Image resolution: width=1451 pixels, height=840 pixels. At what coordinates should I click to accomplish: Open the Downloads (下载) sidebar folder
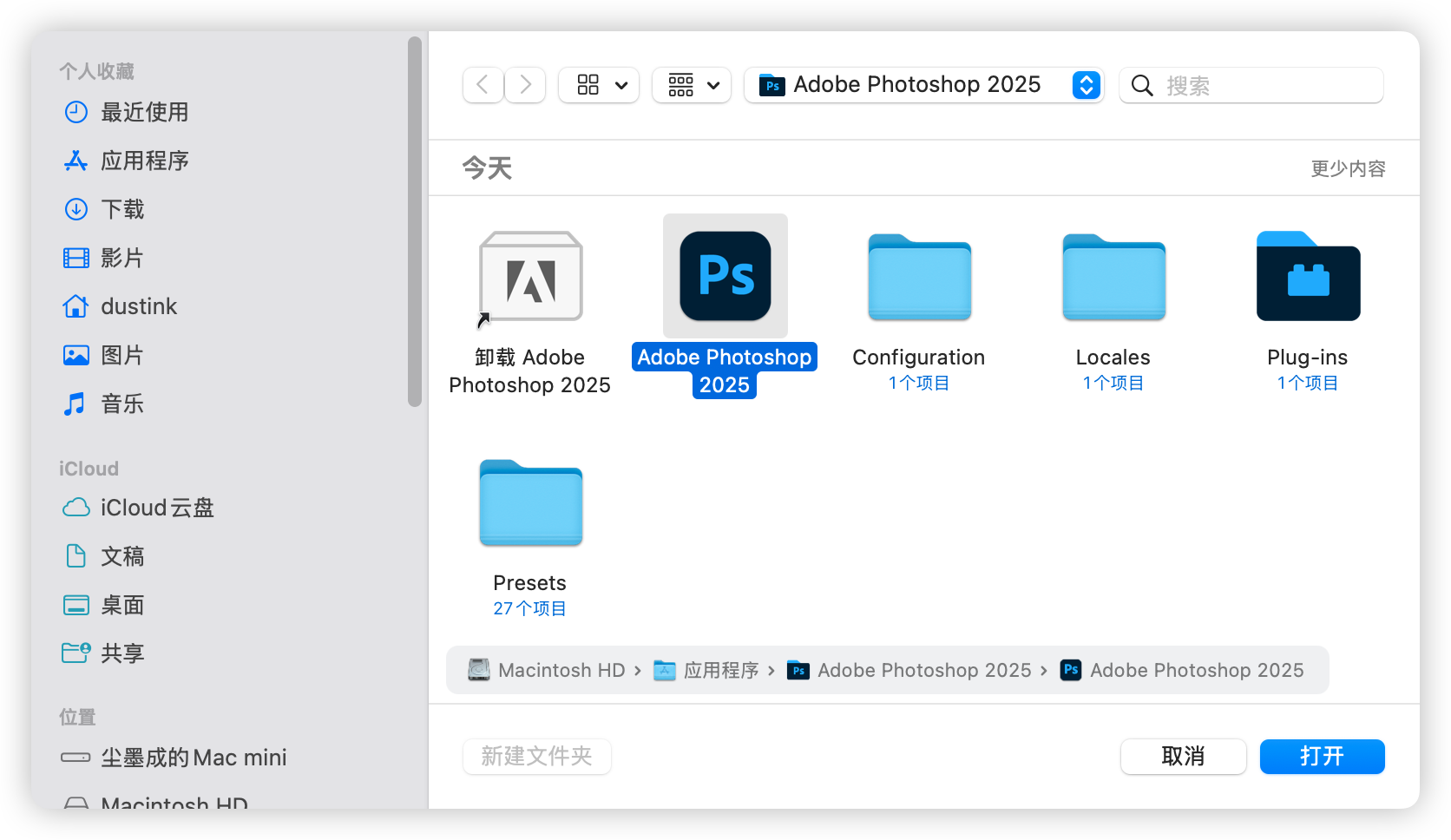(x=104, y=209)
